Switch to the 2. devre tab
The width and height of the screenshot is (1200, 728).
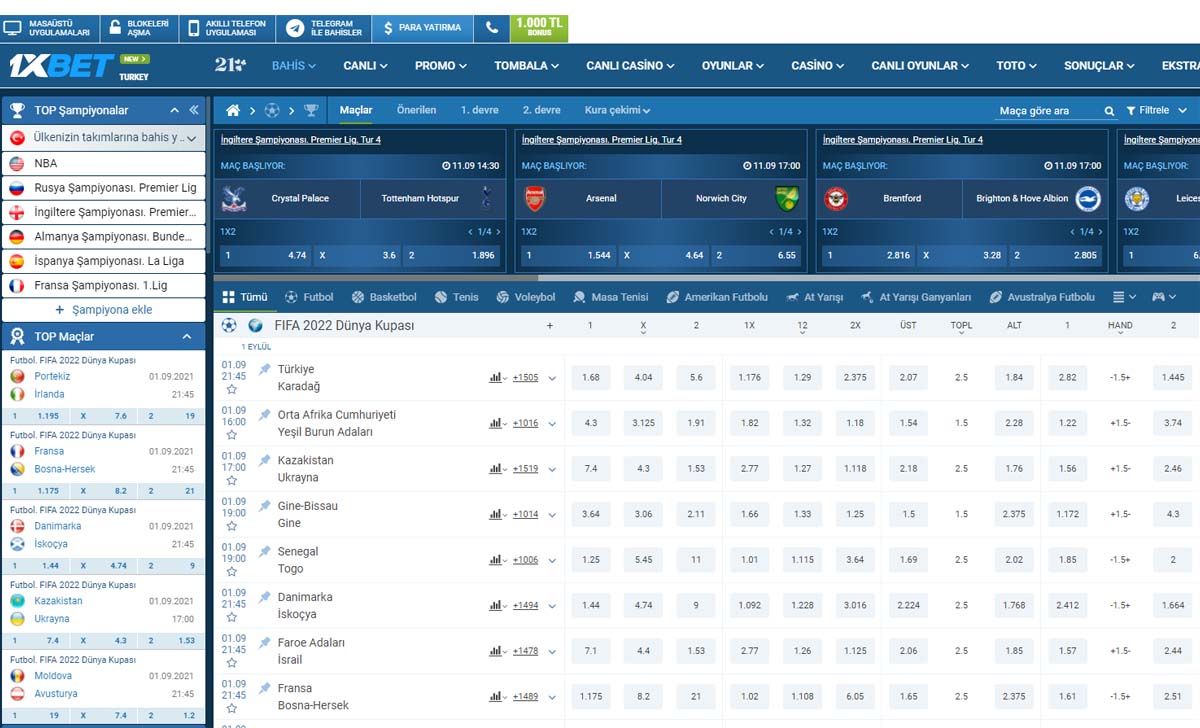click(x=541, y=110)
